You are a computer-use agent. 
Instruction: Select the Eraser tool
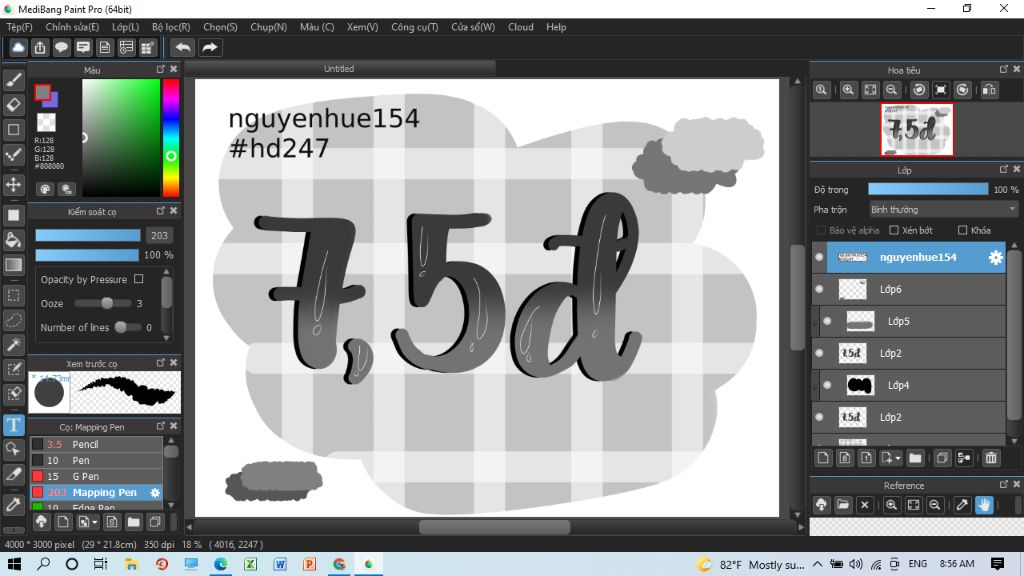click(14, 105)
